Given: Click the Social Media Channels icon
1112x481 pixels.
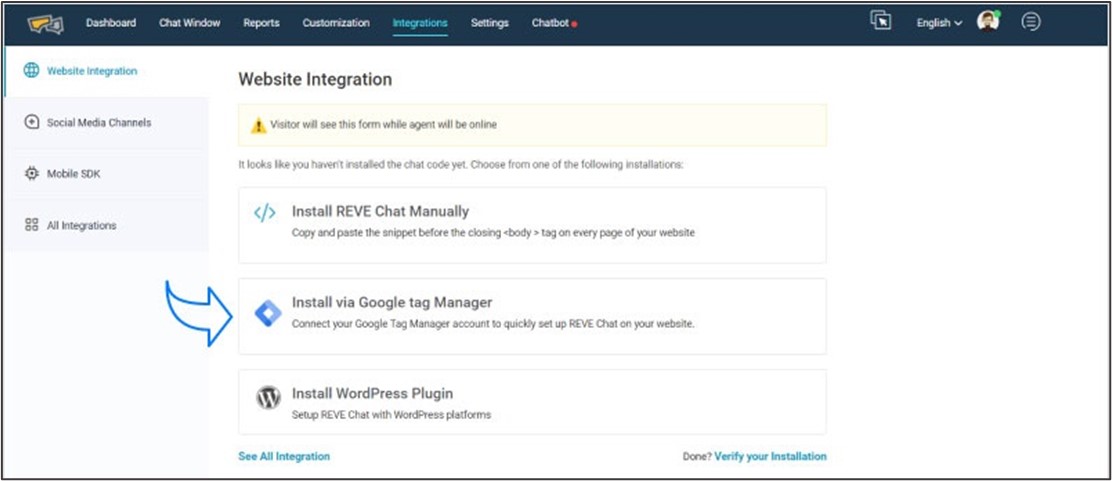Looking at the screenshot, I should (31, 122).
